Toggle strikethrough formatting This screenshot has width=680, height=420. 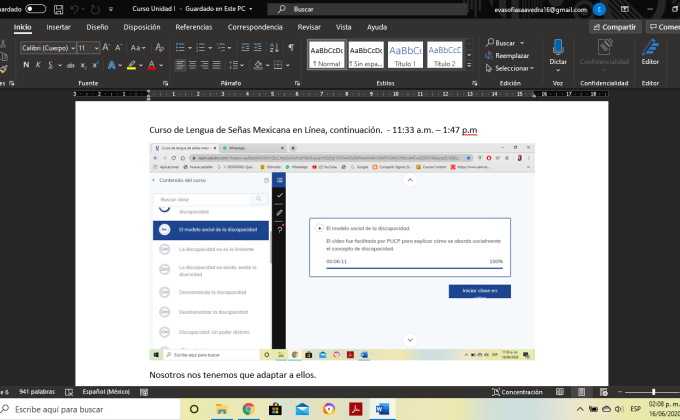70,66
